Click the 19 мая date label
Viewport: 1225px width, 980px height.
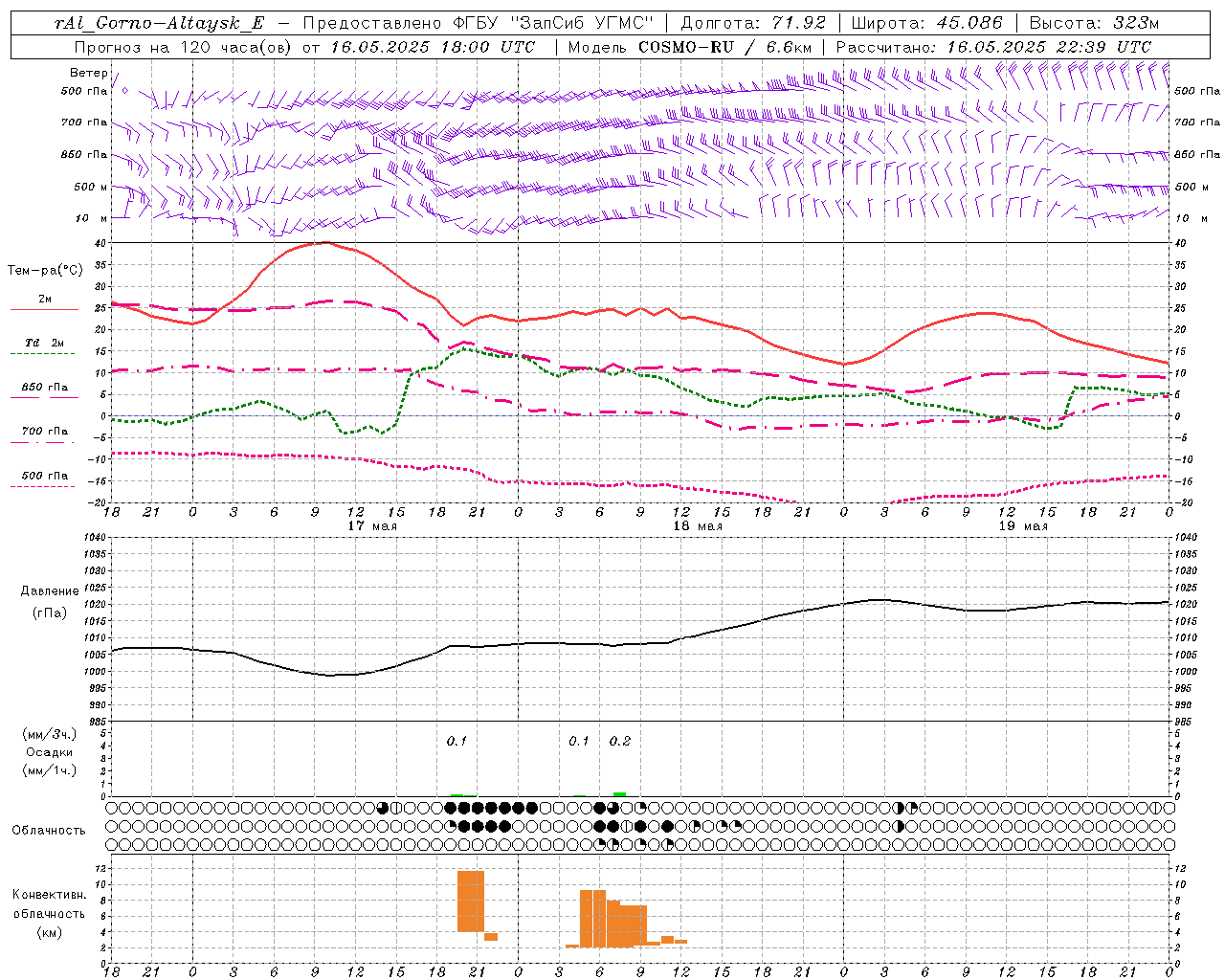(x=1022, y=526)
